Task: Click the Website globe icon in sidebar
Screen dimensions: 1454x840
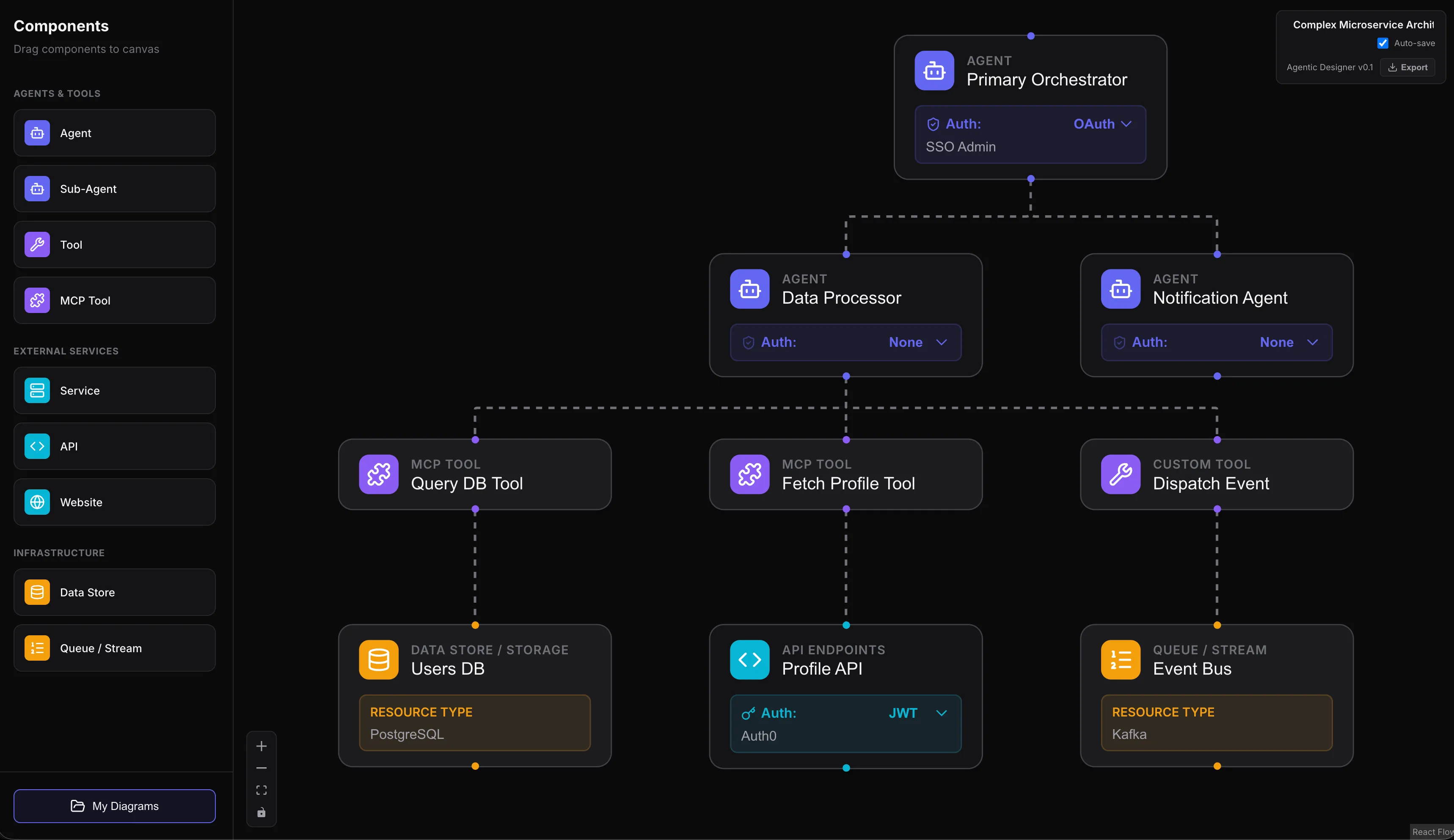Action: pos(37,502)
